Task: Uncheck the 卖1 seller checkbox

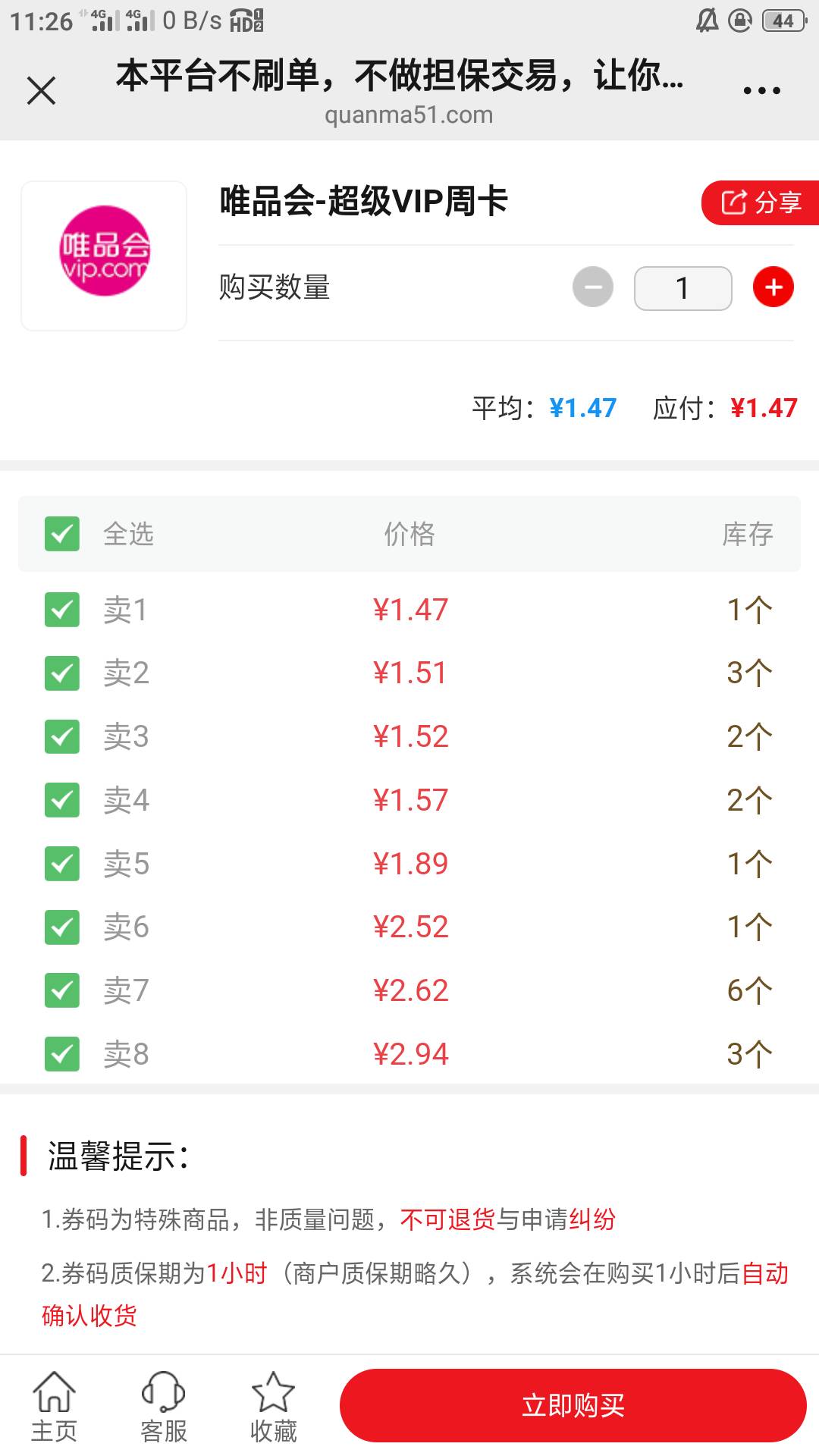Action: pos(62,610)
